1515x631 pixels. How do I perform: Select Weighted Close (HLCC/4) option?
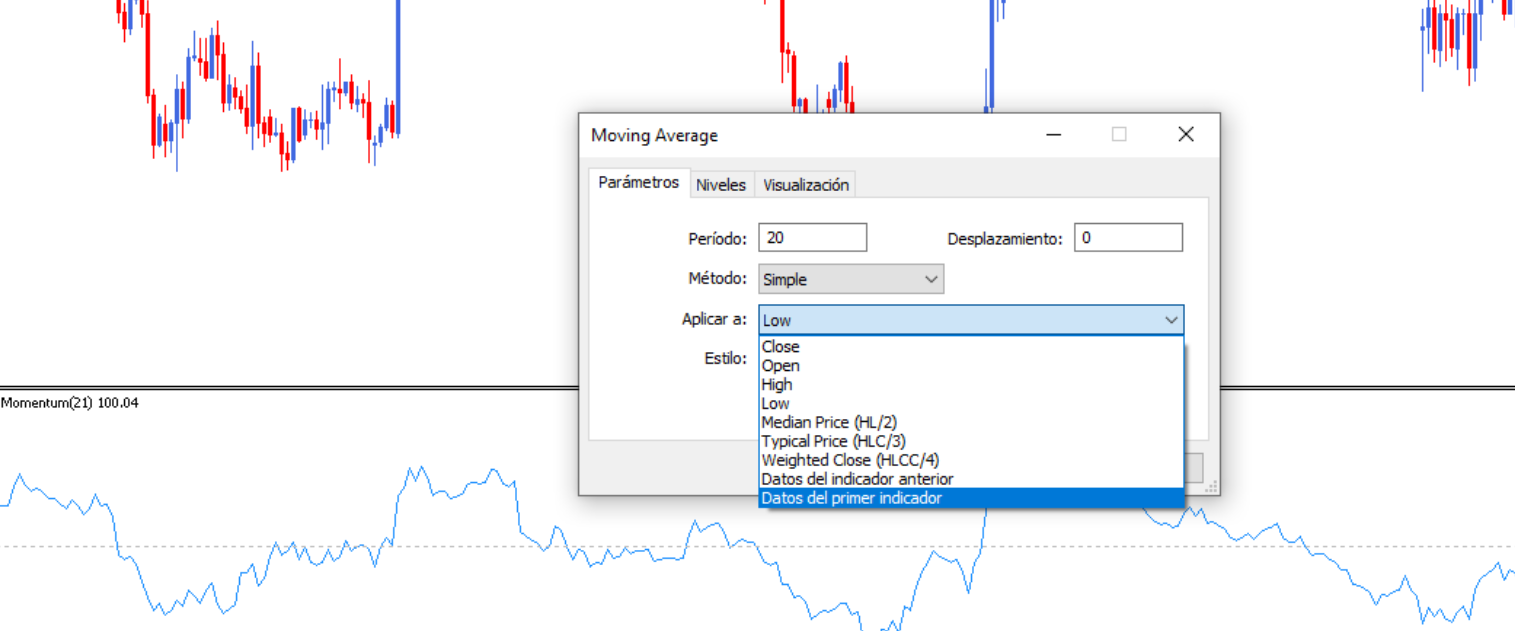point(971,460)
